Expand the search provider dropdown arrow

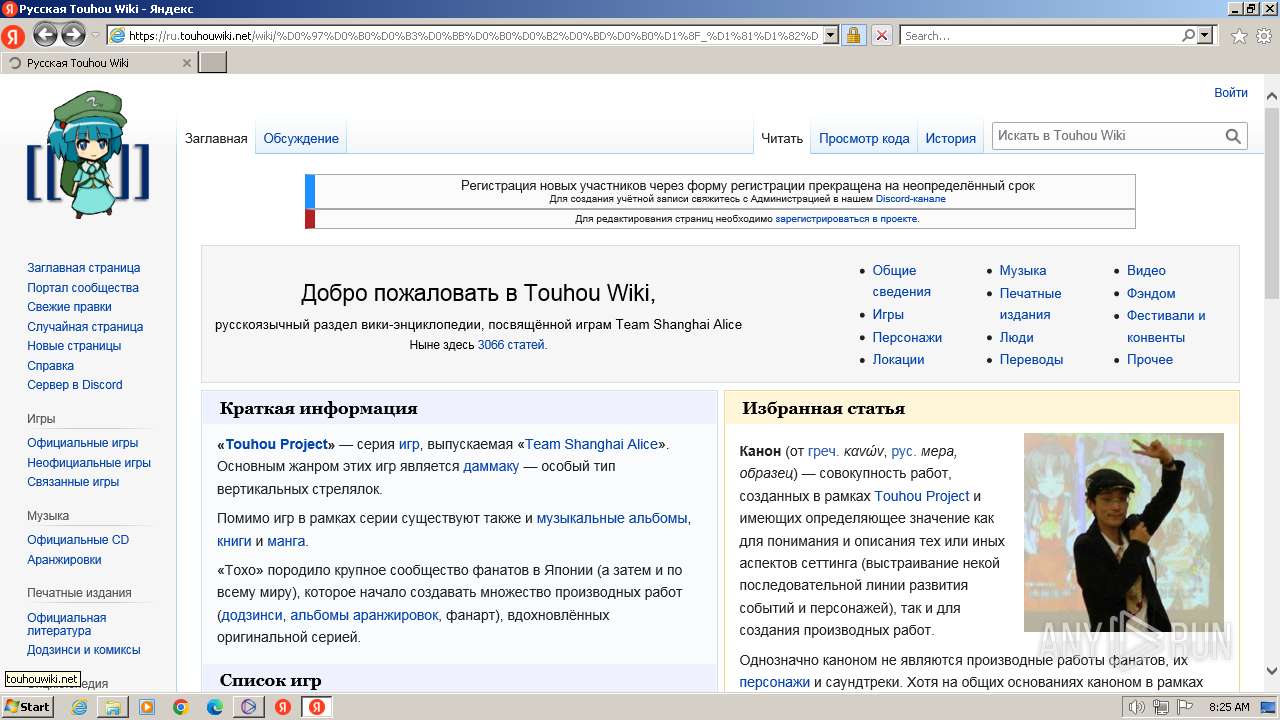(x=1205, y=36)
